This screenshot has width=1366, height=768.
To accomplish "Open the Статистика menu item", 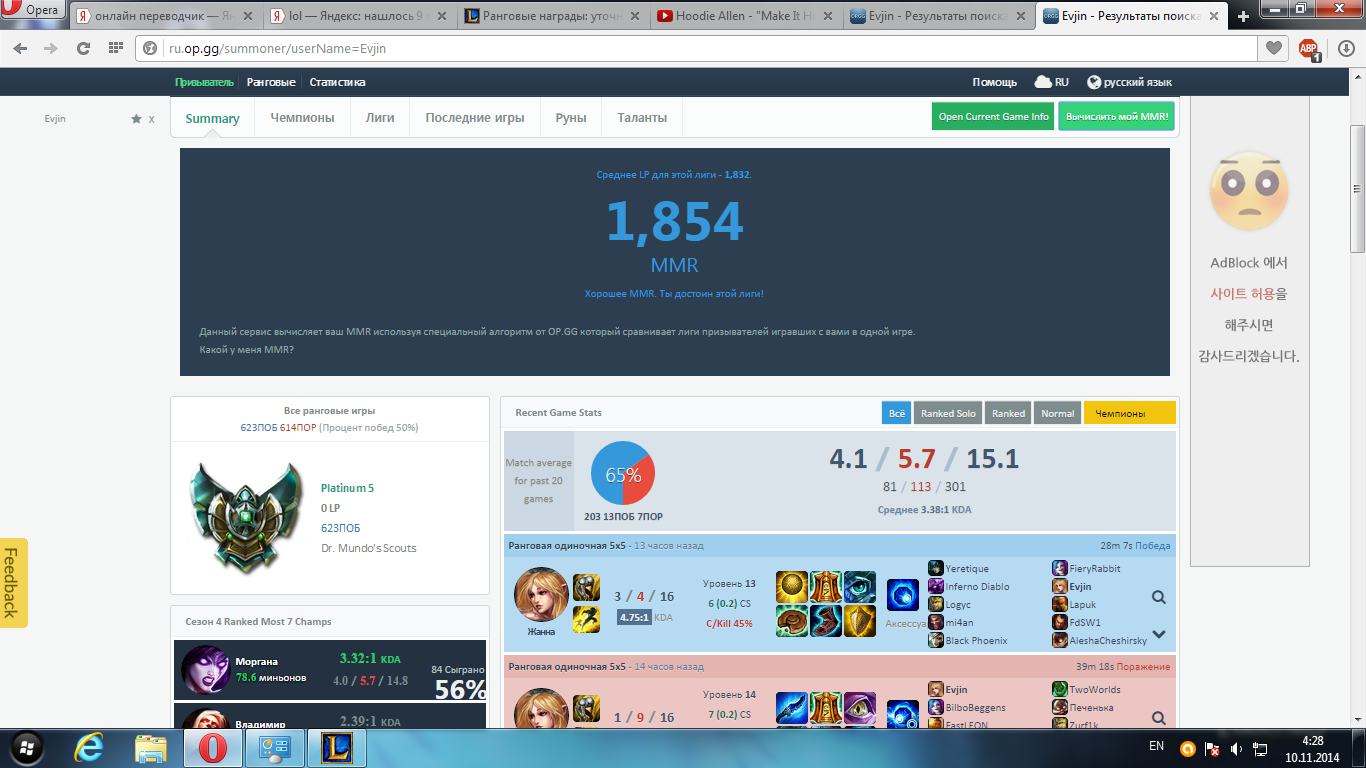I will 337,82.
